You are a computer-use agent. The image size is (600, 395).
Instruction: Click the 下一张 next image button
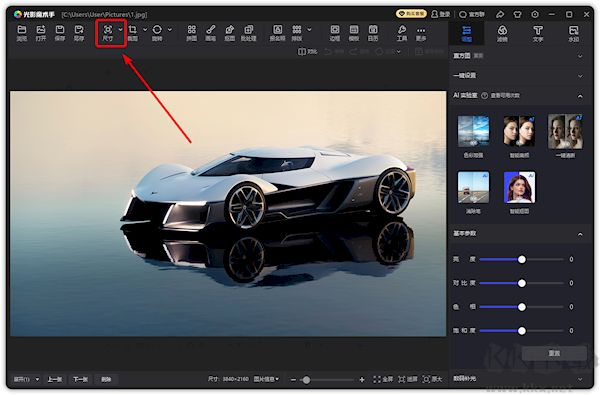coord(80,379)
